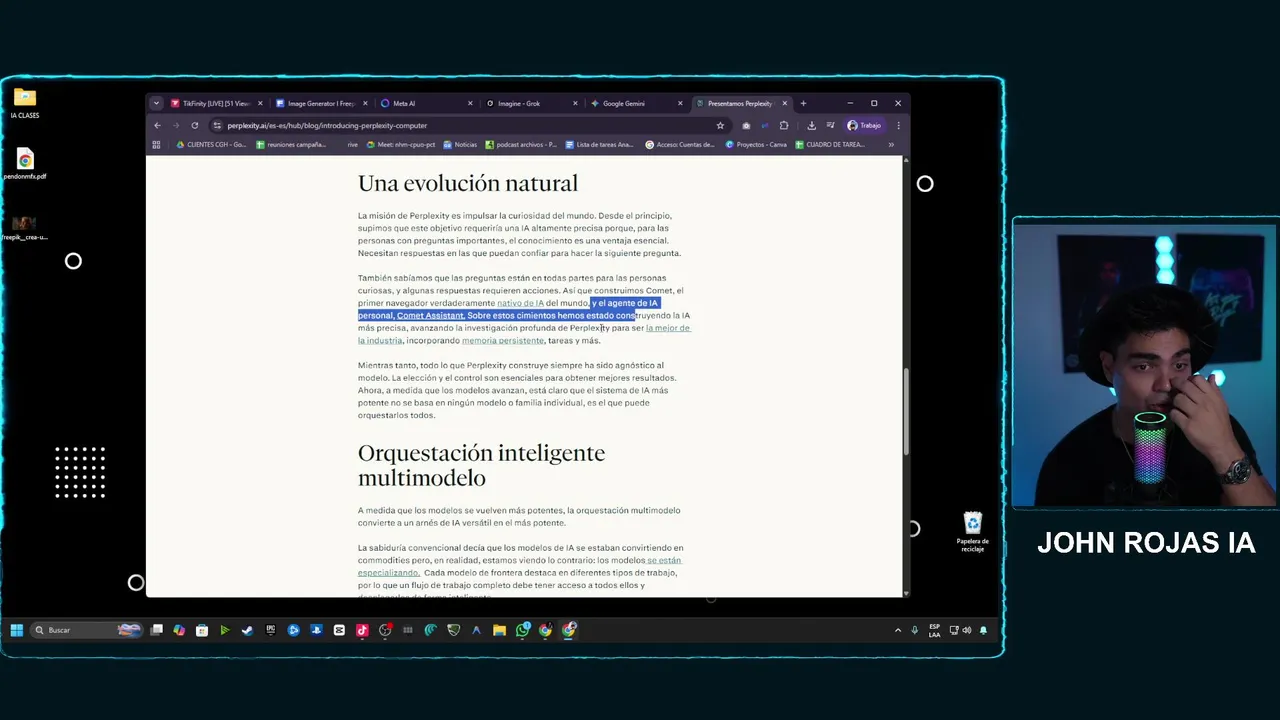Open the IA CLASES desktop folder

click(25, 103)
